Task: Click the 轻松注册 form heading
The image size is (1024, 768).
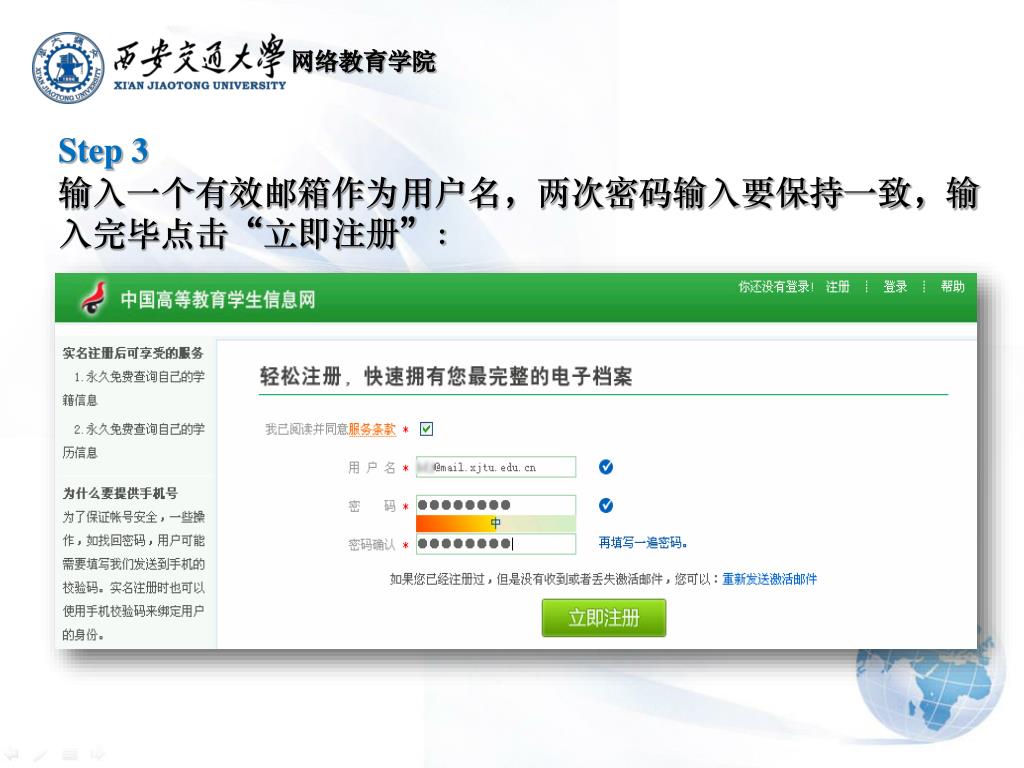Action: pos(445,376)
